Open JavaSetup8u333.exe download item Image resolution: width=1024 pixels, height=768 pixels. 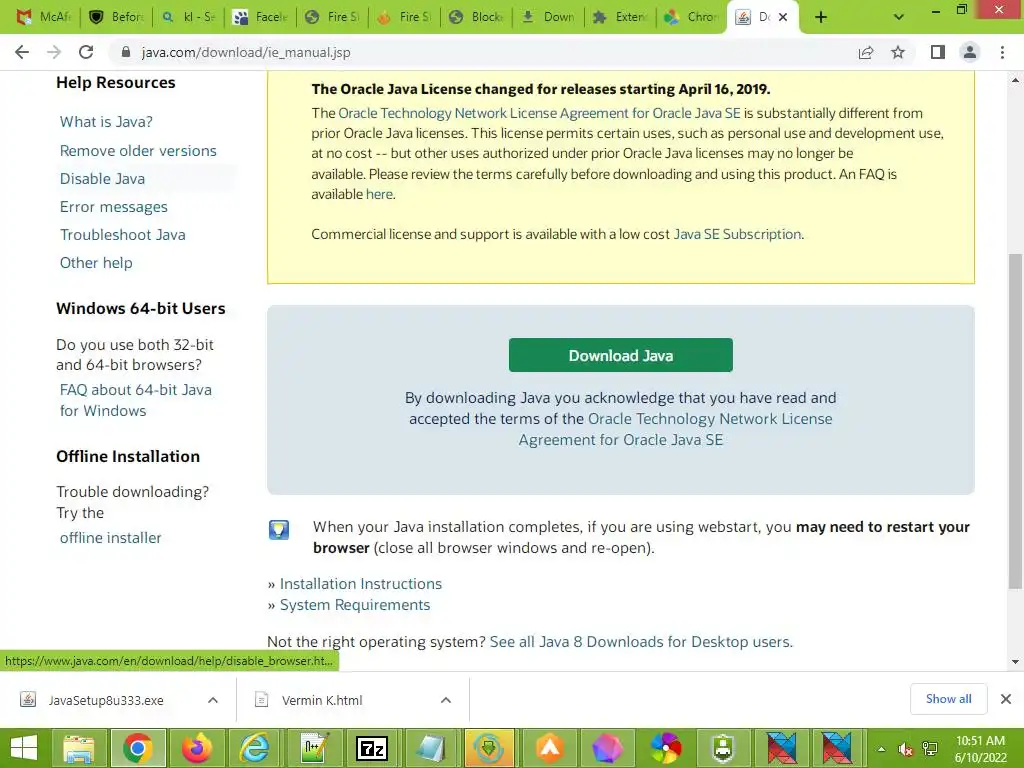[x=106, y=700]
